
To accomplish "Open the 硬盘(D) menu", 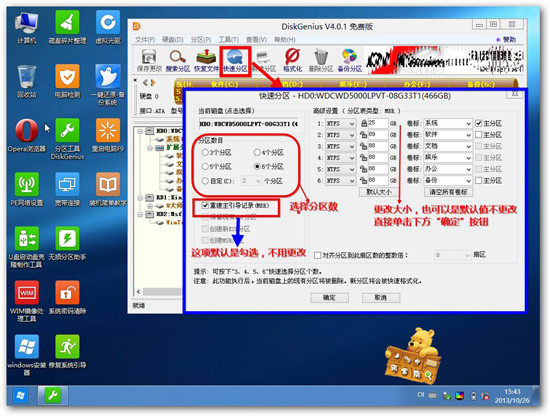I will coord(173,40).
